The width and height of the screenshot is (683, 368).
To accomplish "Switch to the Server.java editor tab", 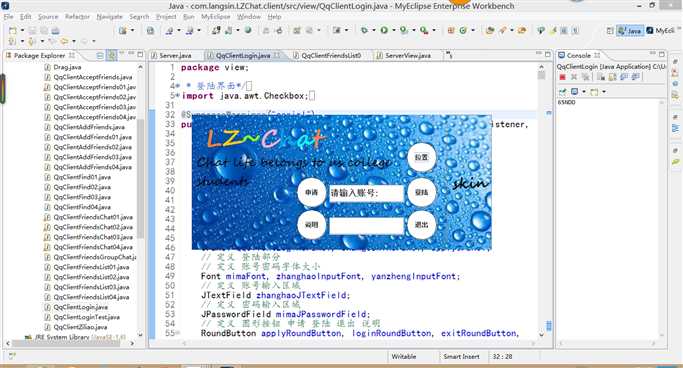I will pos(171,55).
